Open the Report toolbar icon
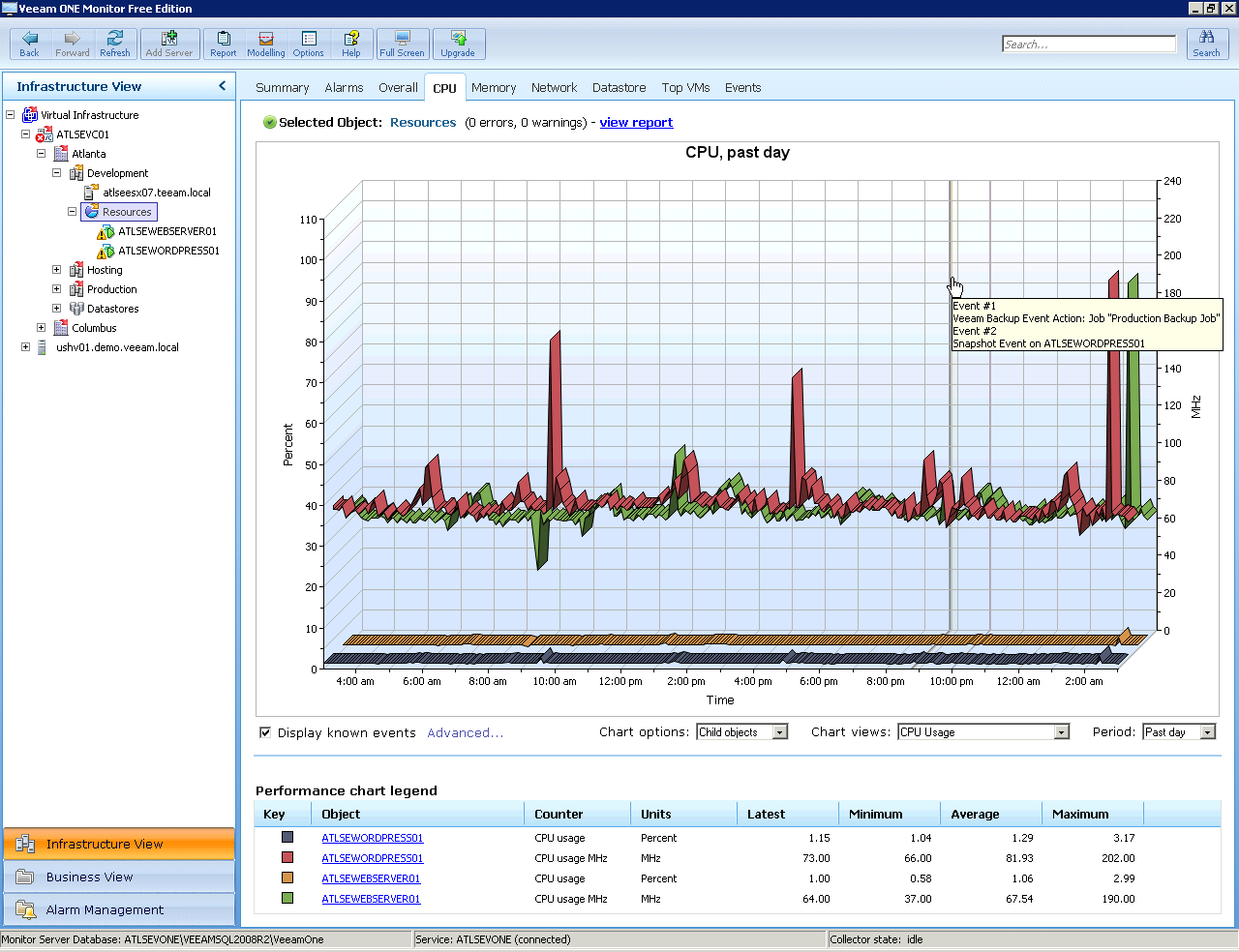Screen dimensions: 1239x952 pyautogui.click(x=224, y=45)
